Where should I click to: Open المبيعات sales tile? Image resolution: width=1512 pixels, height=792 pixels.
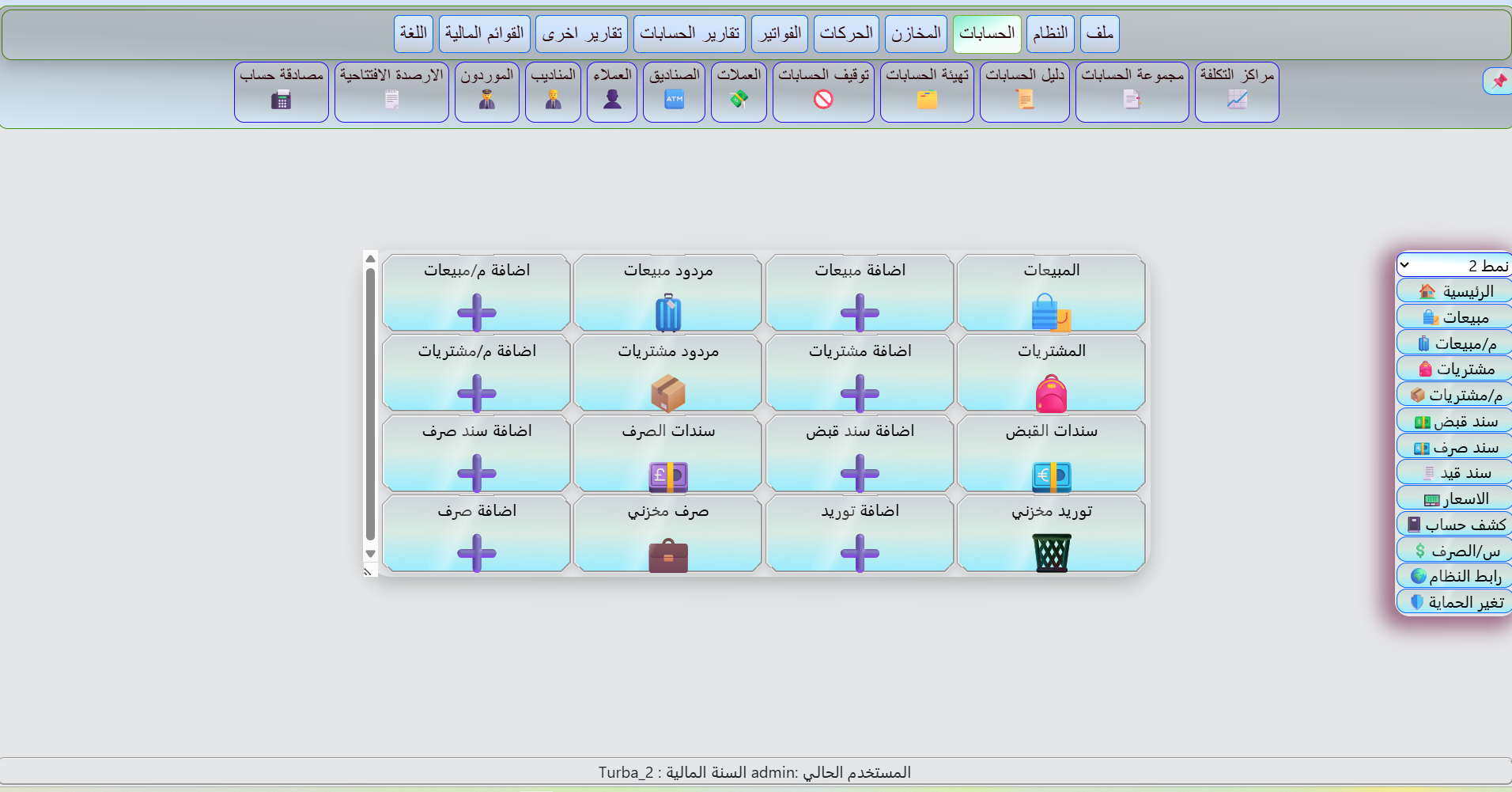pyautogui.click(x=1051, y=293)
